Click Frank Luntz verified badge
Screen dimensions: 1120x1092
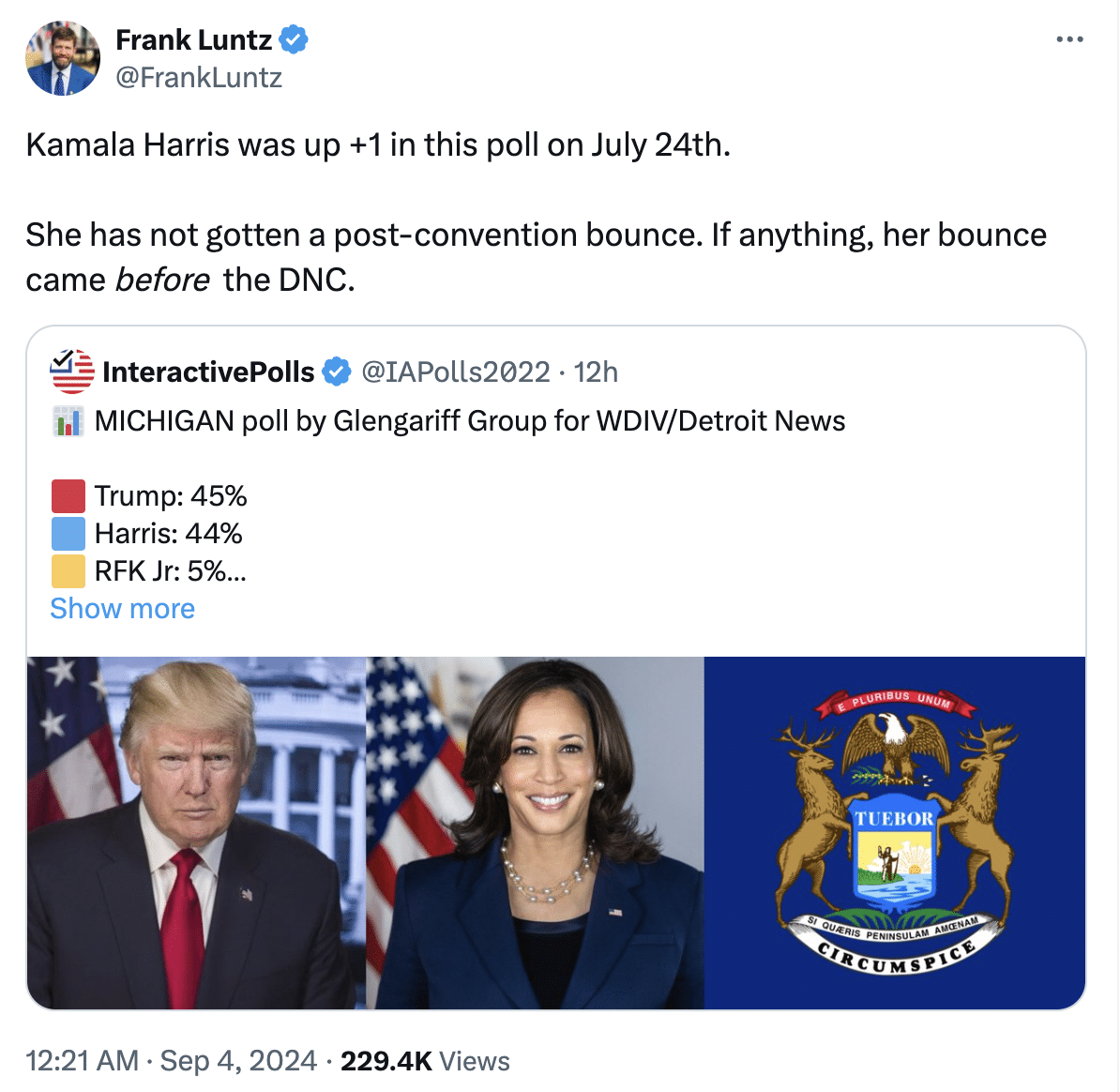(x=293, y=40)
